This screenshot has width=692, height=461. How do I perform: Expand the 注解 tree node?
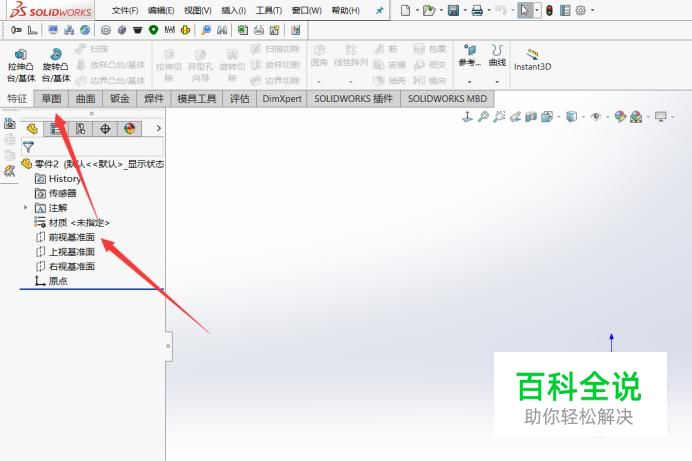pyautogui.click(x=26, y=207)
